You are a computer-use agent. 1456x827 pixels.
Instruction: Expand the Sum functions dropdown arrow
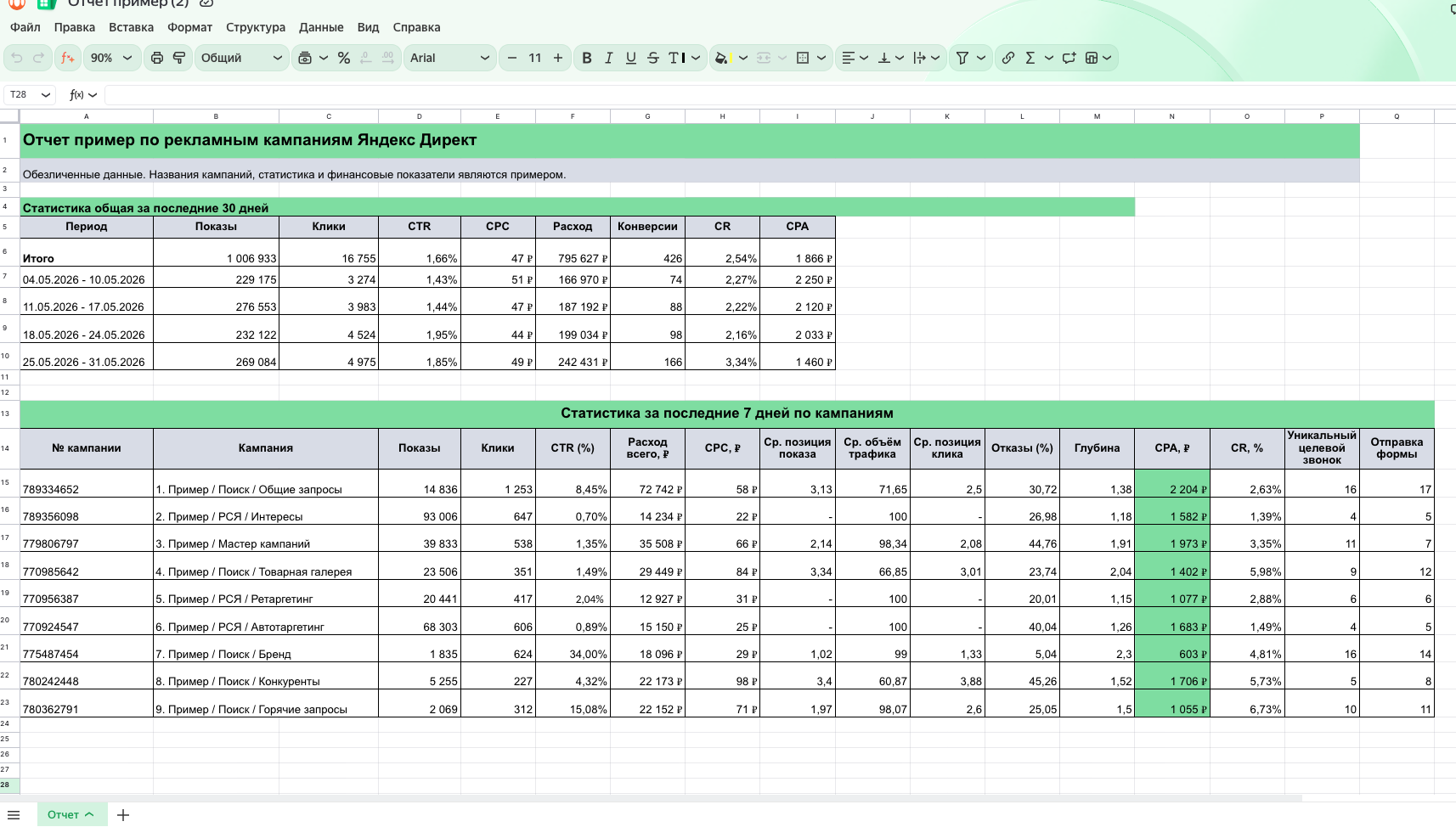click(1049, 58)
